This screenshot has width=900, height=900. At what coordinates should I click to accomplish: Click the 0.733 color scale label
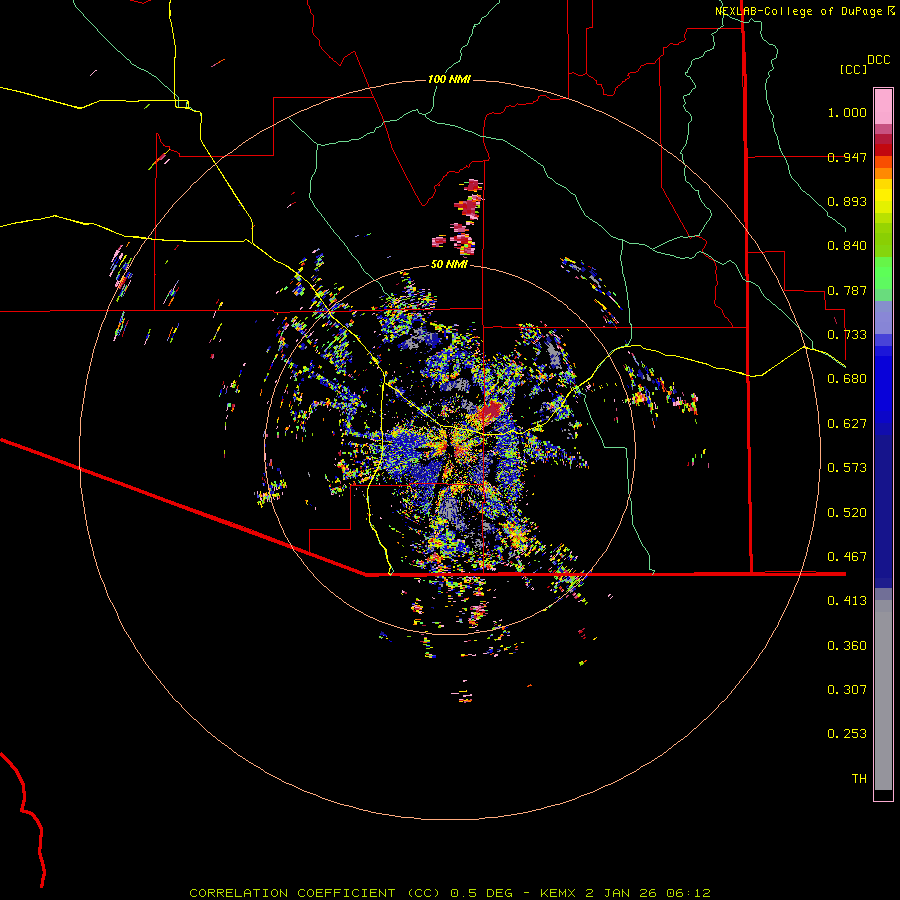coord(847,335)
